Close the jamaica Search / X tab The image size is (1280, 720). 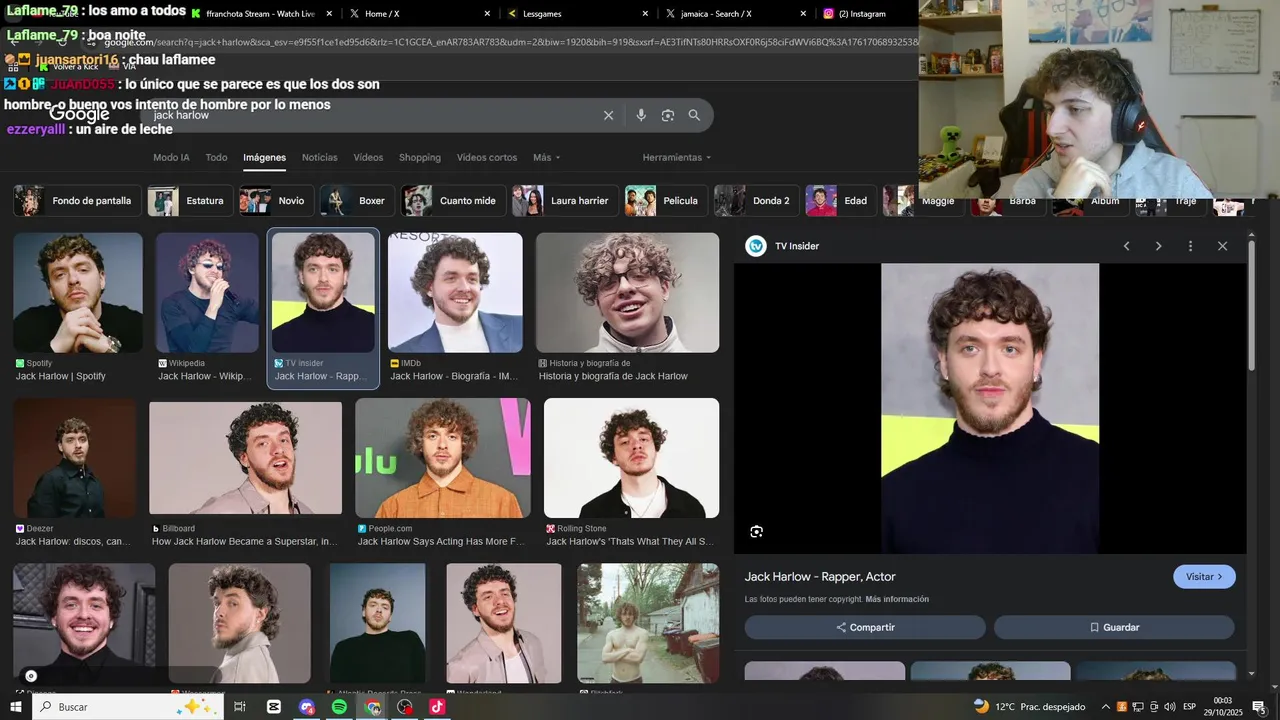click(803, 14)
